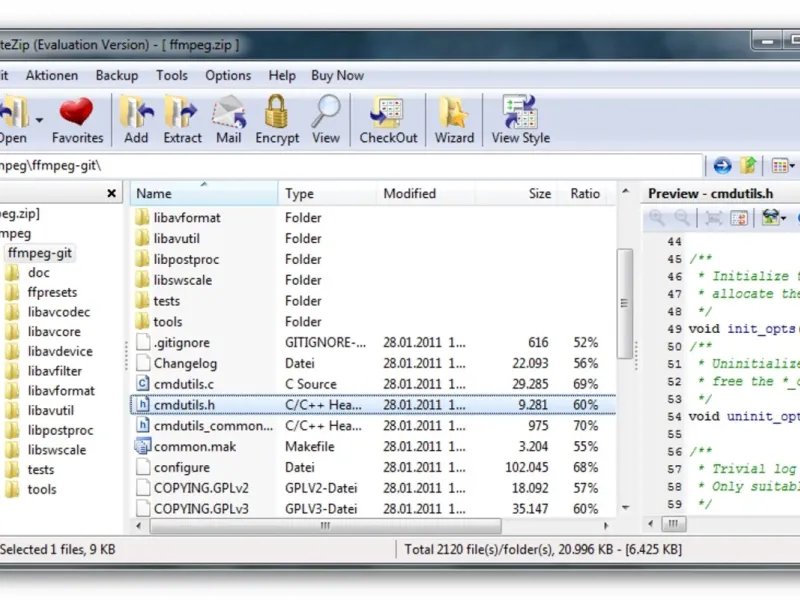Sort by the Type column header
The height and width of the screenshot is (600, 800).
(x=327, y=193)
